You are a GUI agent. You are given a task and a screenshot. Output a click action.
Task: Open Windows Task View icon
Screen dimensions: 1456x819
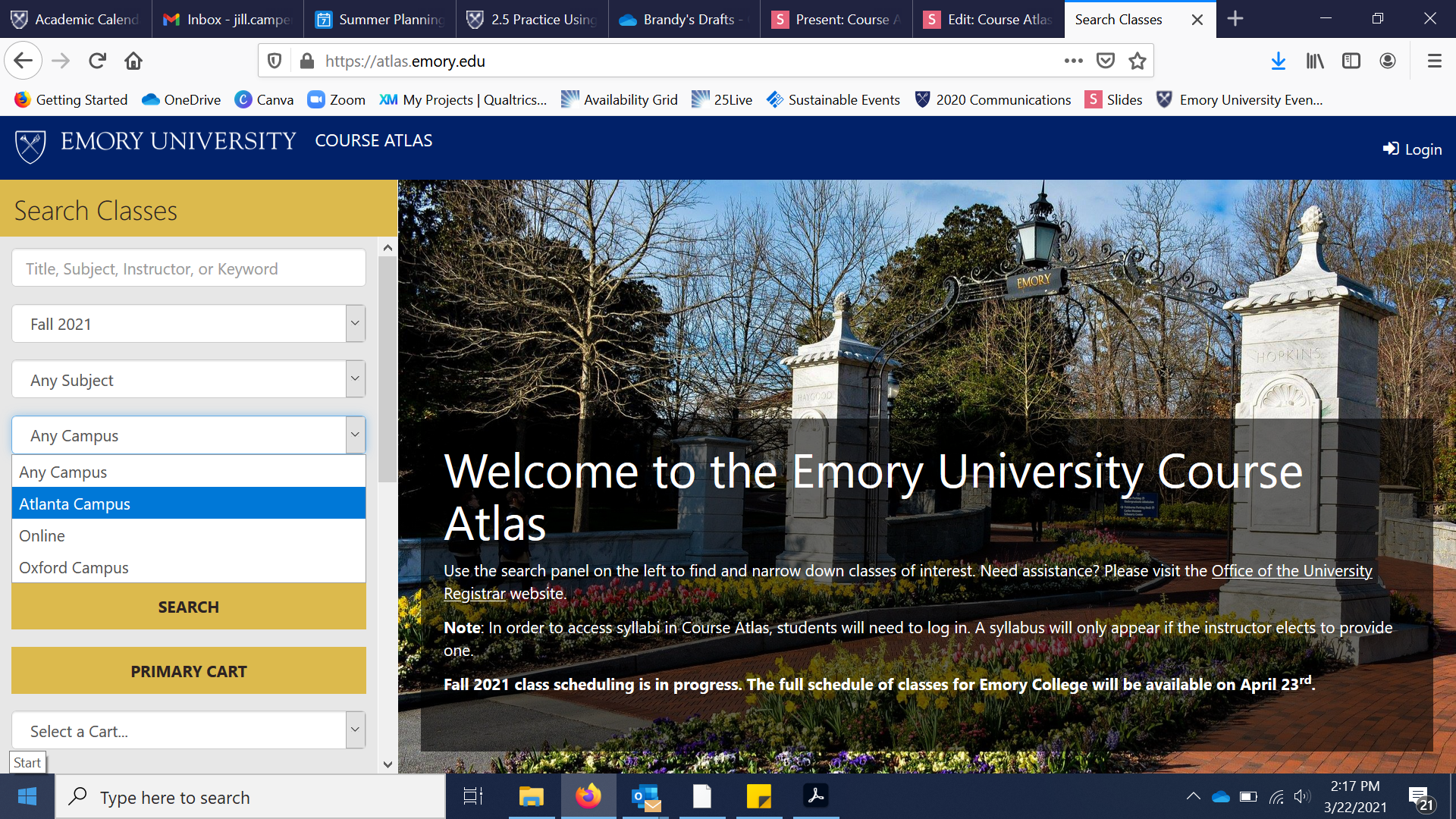[473, 796]
